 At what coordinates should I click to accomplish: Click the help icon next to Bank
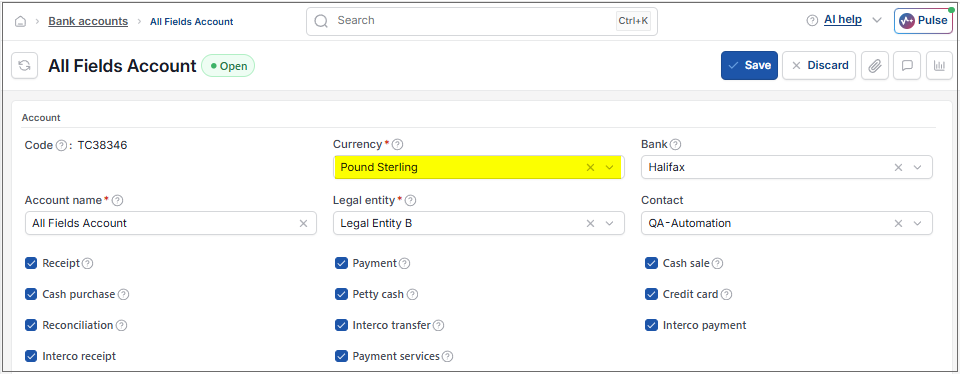[x=675, y=144]
